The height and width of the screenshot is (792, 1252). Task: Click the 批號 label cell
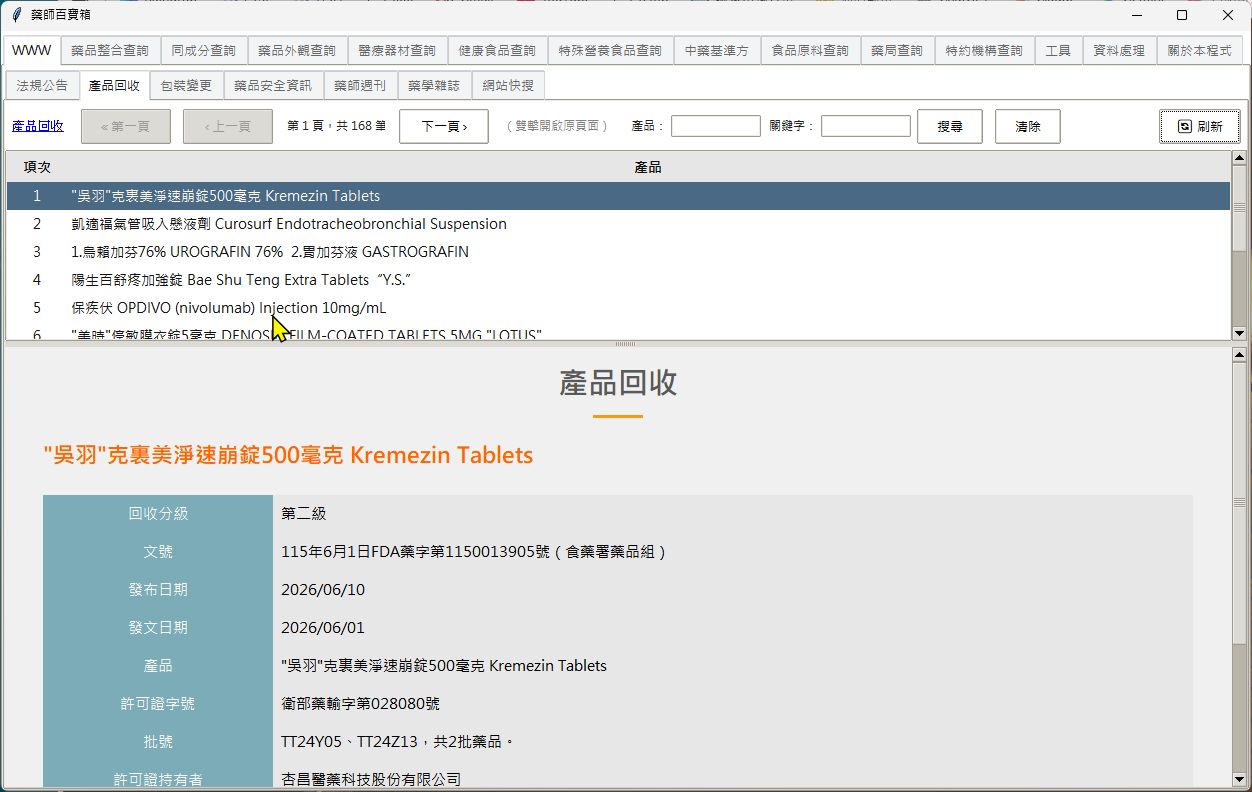click(x=158, y=742)
